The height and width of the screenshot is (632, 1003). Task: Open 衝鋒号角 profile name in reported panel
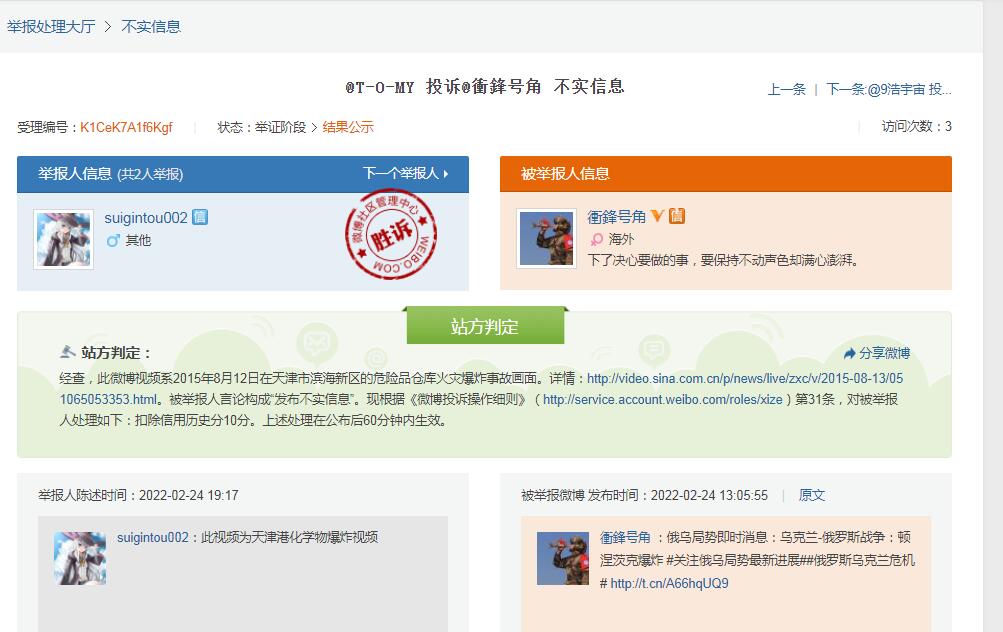point(617,217)
